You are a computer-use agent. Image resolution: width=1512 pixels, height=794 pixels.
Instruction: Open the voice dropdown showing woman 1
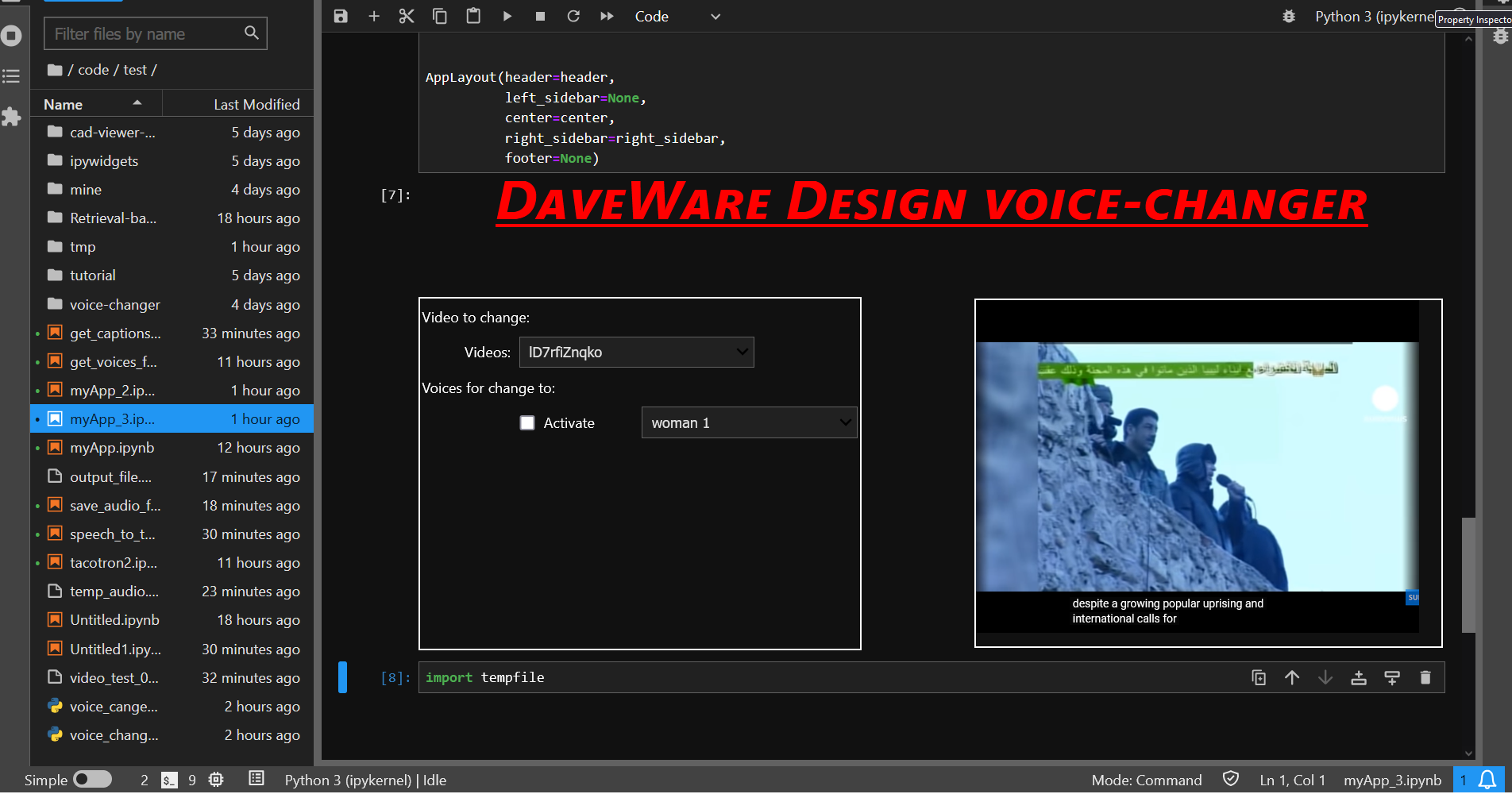click(749, 423)
